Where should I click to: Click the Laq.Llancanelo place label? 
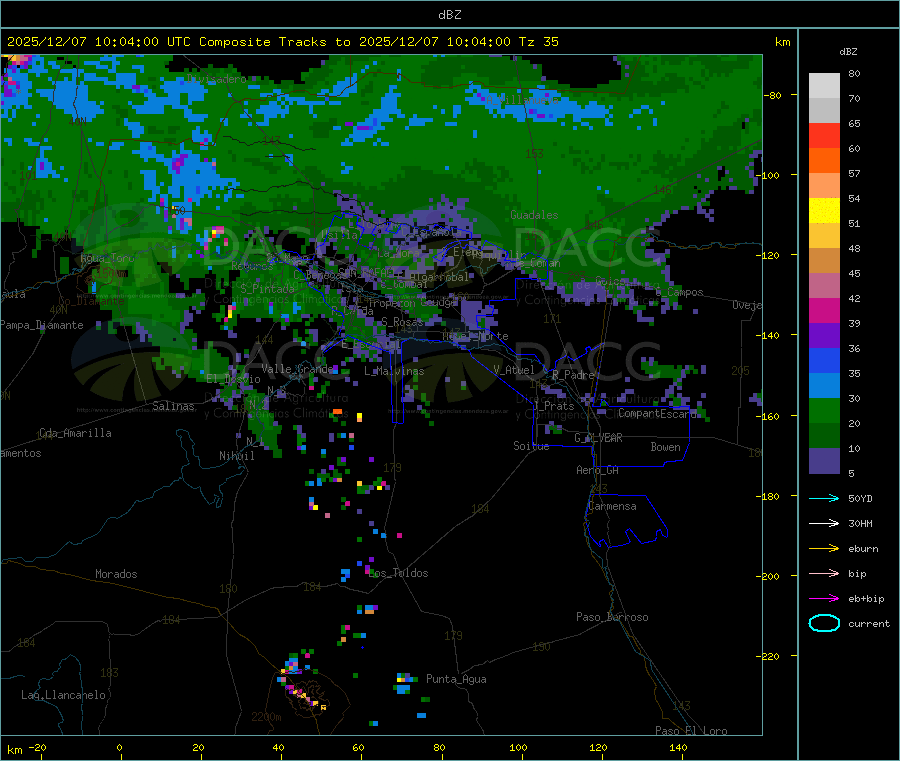tap(63, 695)
